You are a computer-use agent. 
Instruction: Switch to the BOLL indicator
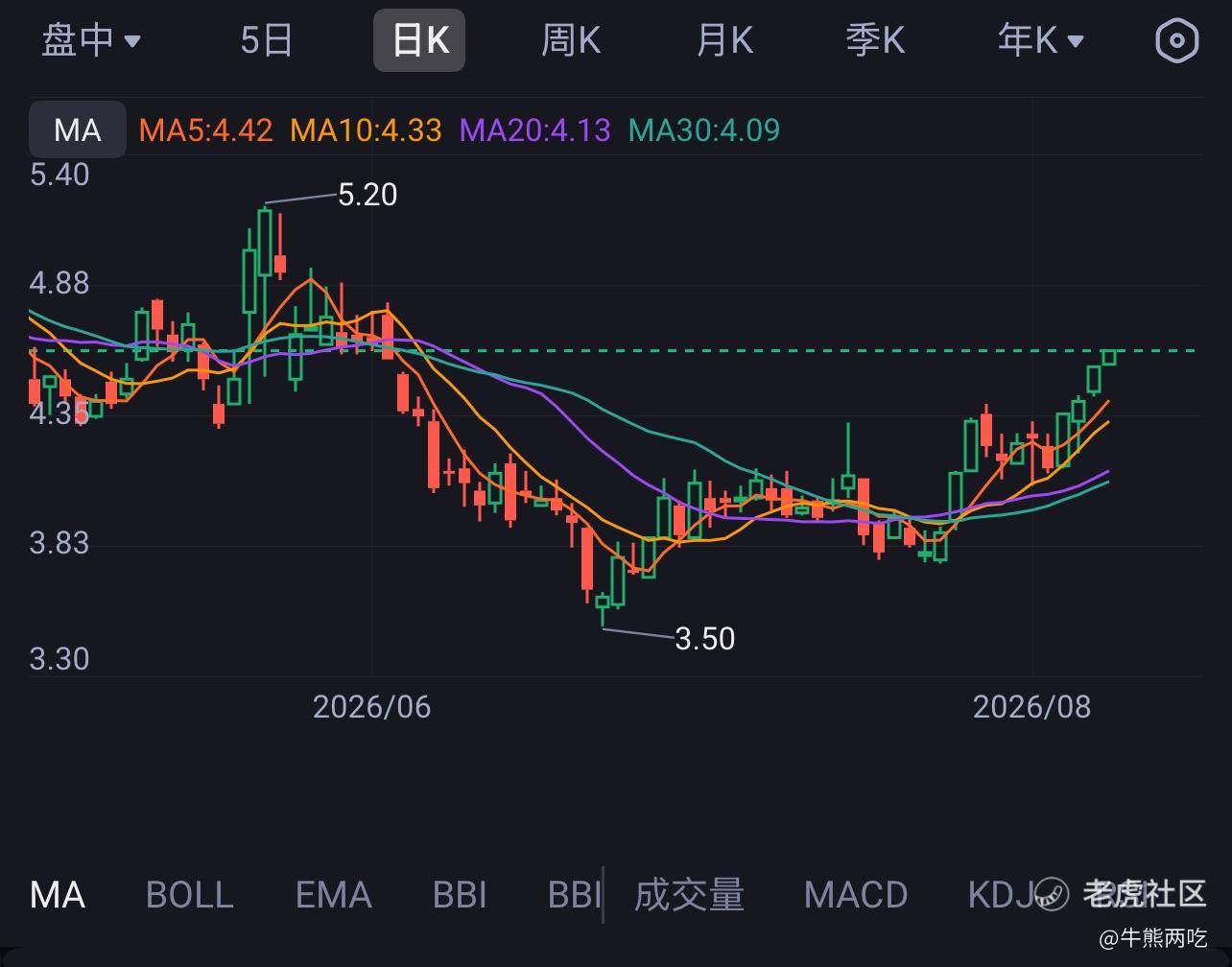(189, 895)
